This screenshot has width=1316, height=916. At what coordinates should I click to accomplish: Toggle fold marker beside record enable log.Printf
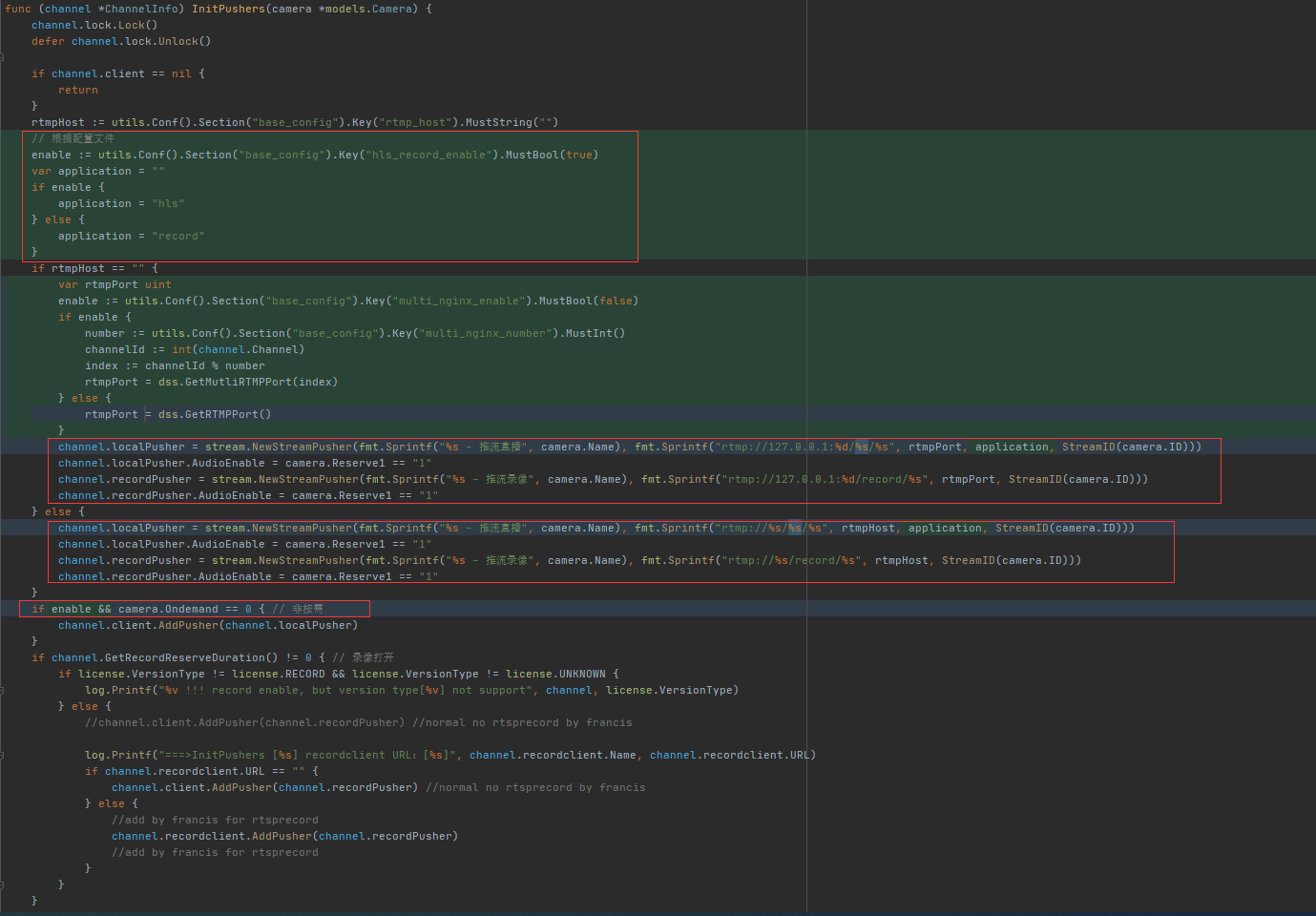click(x=2, y=690)
